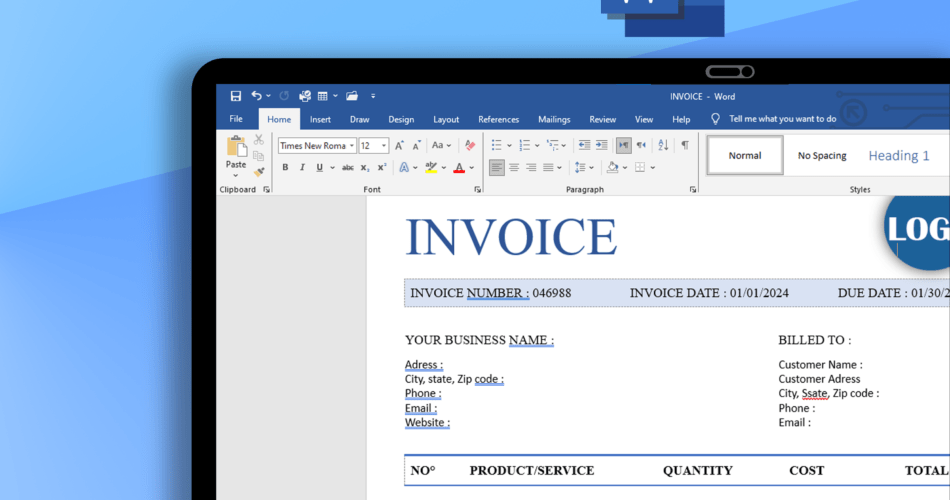Paste clipboard contents with the Paste icon
This screenshot has height=500, width=950.
pyautogui.click(x=236, y=147)
